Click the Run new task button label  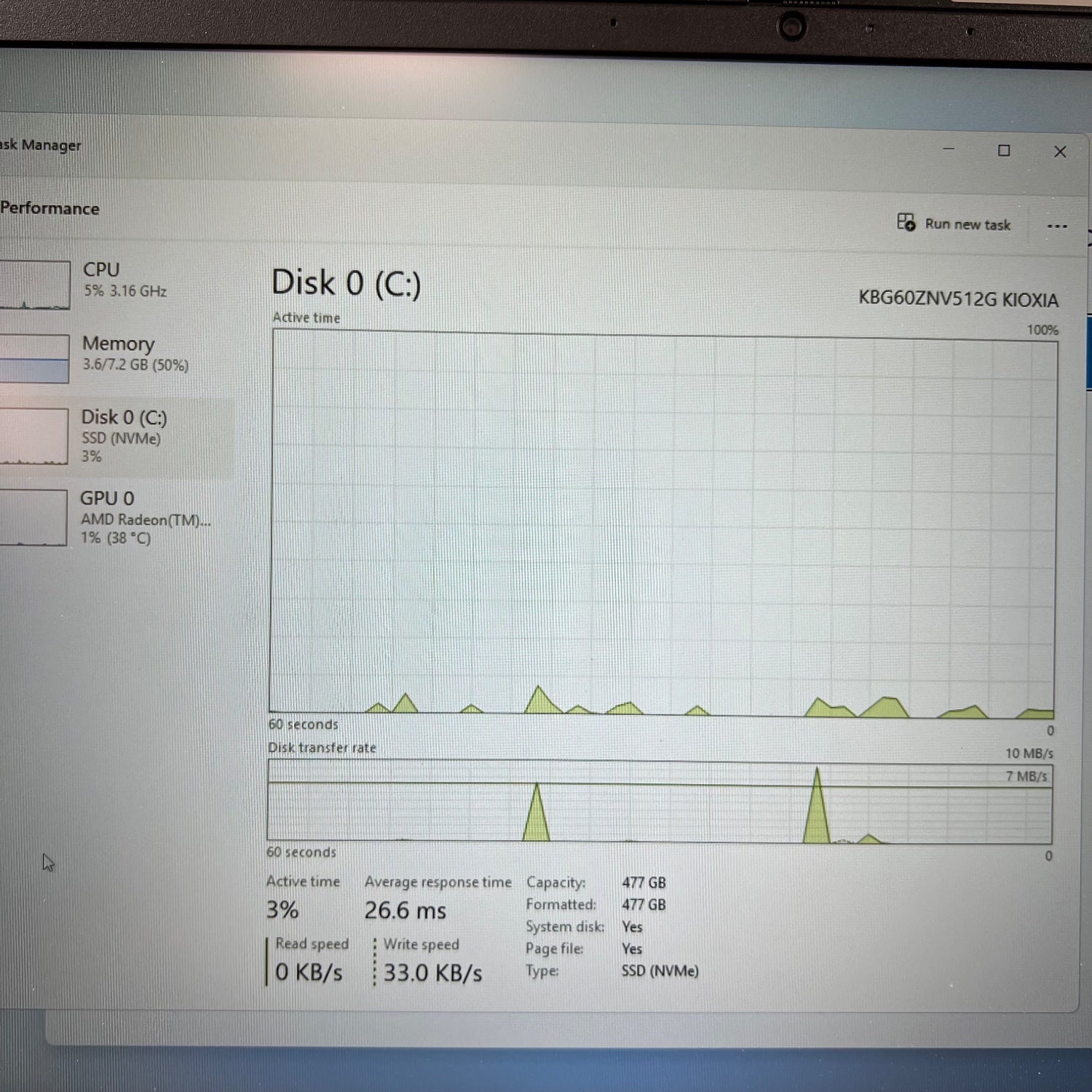pos(968,224)
